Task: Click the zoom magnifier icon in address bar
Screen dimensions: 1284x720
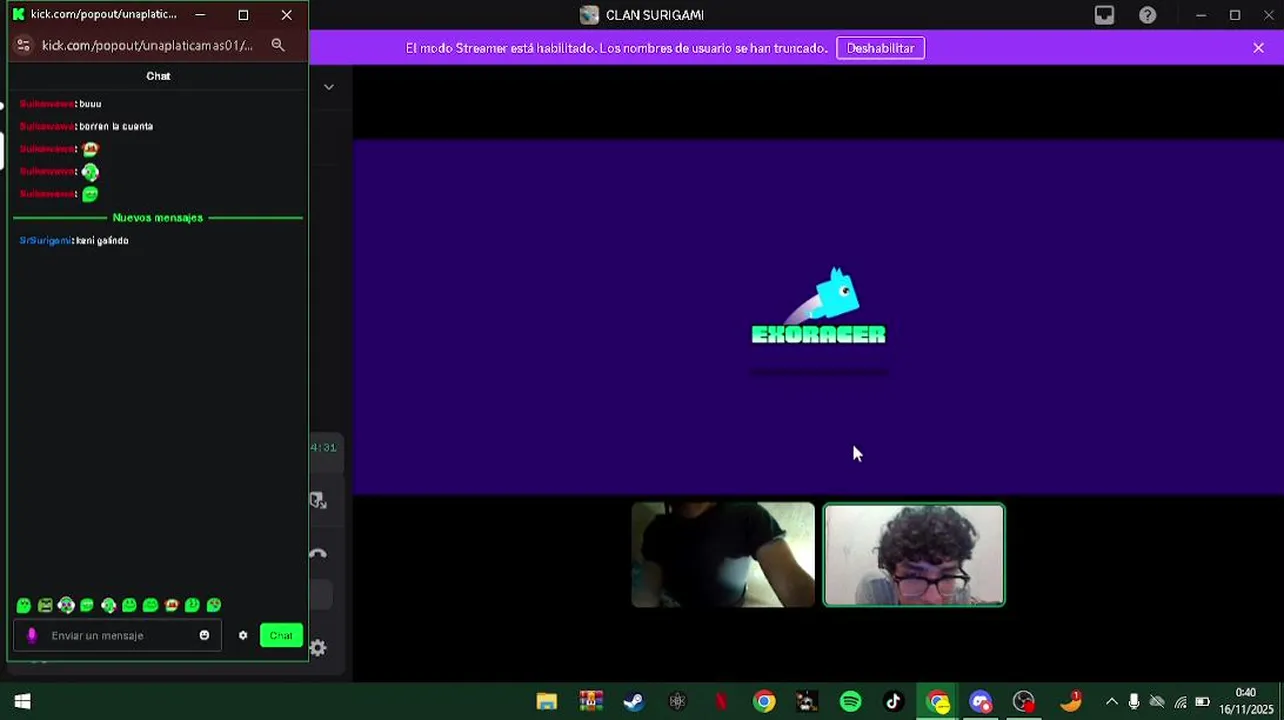Action: [x=278, y=45]
